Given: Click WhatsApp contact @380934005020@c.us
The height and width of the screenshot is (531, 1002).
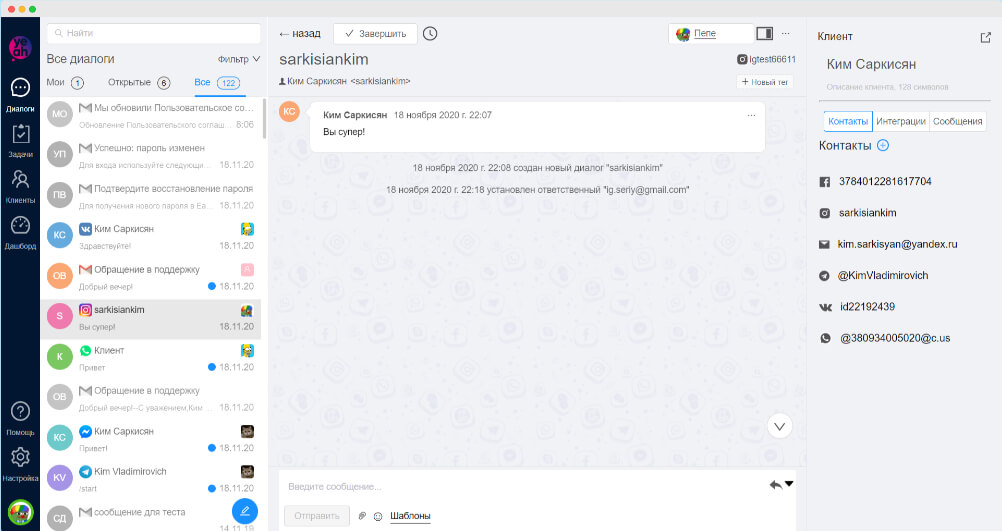Looking at the screenshot, I should click(x=895, y=338).
